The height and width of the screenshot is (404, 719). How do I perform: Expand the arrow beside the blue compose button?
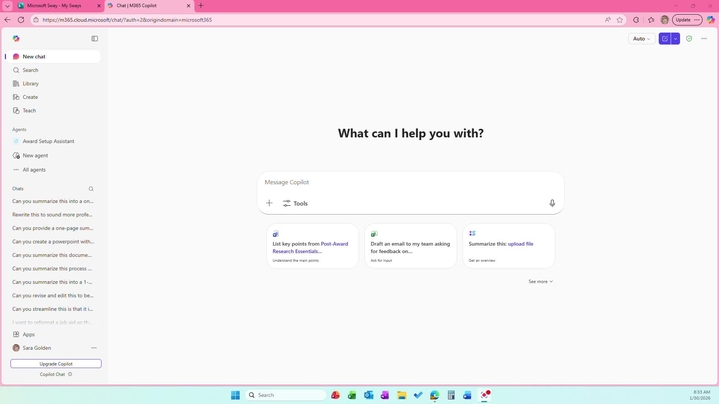point(676,39)
